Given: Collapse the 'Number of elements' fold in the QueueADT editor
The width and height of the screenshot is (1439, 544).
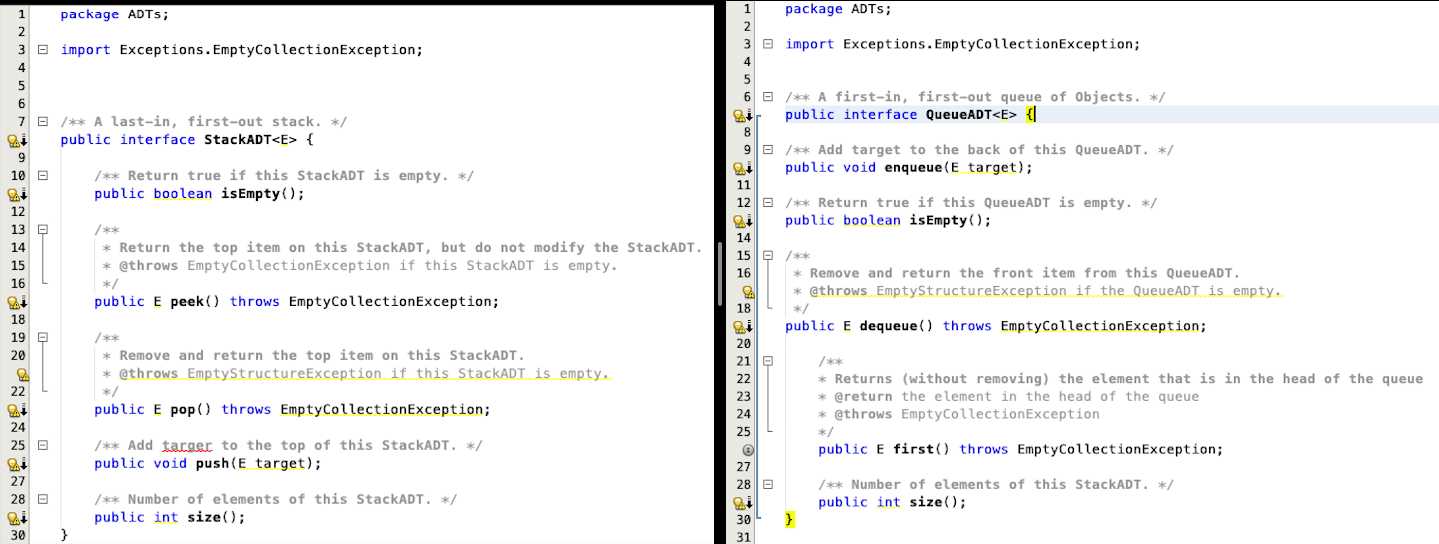Looking at the screenshot, I should click(768, 485).
